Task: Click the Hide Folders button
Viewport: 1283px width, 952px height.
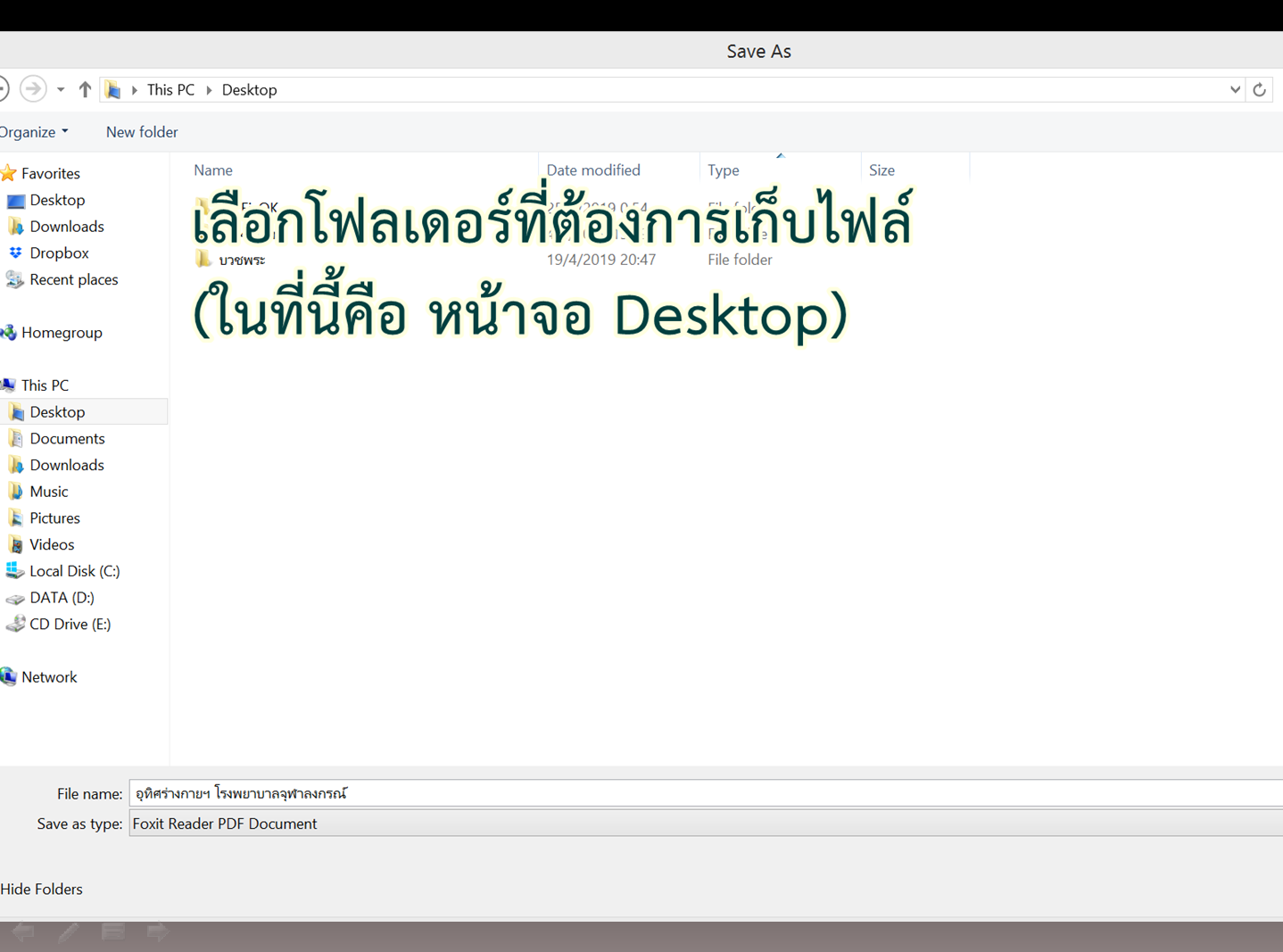Action: (x=41, y=889)
